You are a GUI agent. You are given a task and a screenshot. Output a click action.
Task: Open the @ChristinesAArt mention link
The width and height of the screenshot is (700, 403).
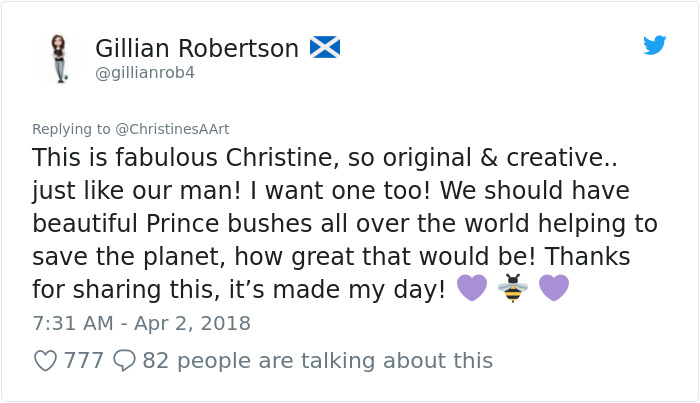(172, 129)
